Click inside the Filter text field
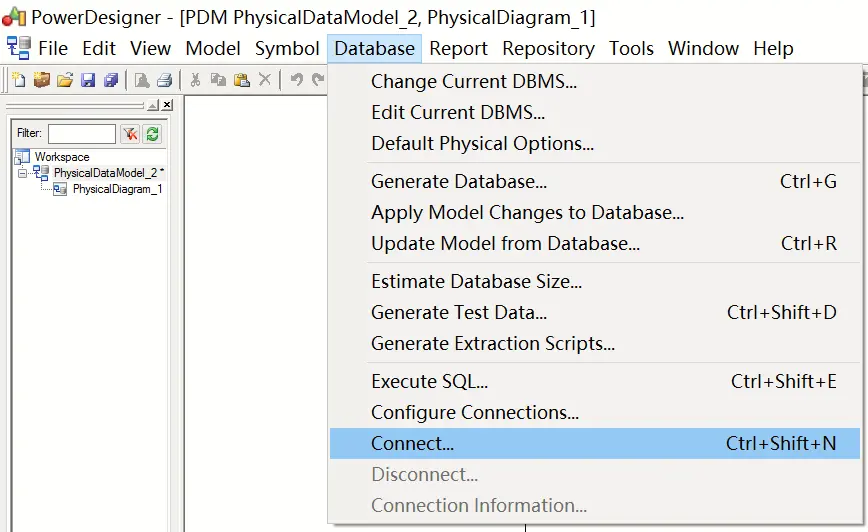The height and width of the screenshot is (532, 868). tap(81, 133)
